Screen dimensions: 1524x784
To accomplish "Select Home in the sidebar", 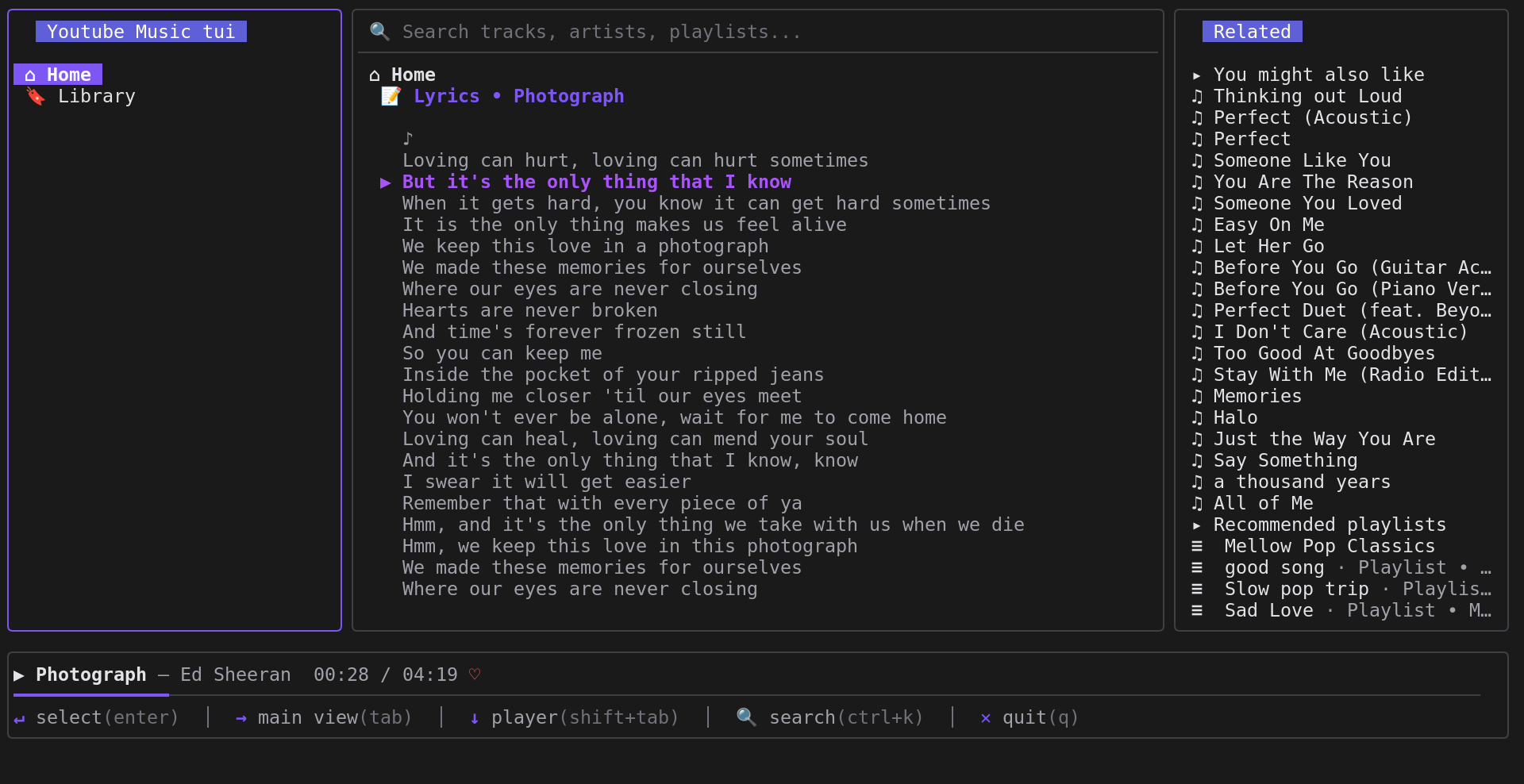I will pos(58,75).
